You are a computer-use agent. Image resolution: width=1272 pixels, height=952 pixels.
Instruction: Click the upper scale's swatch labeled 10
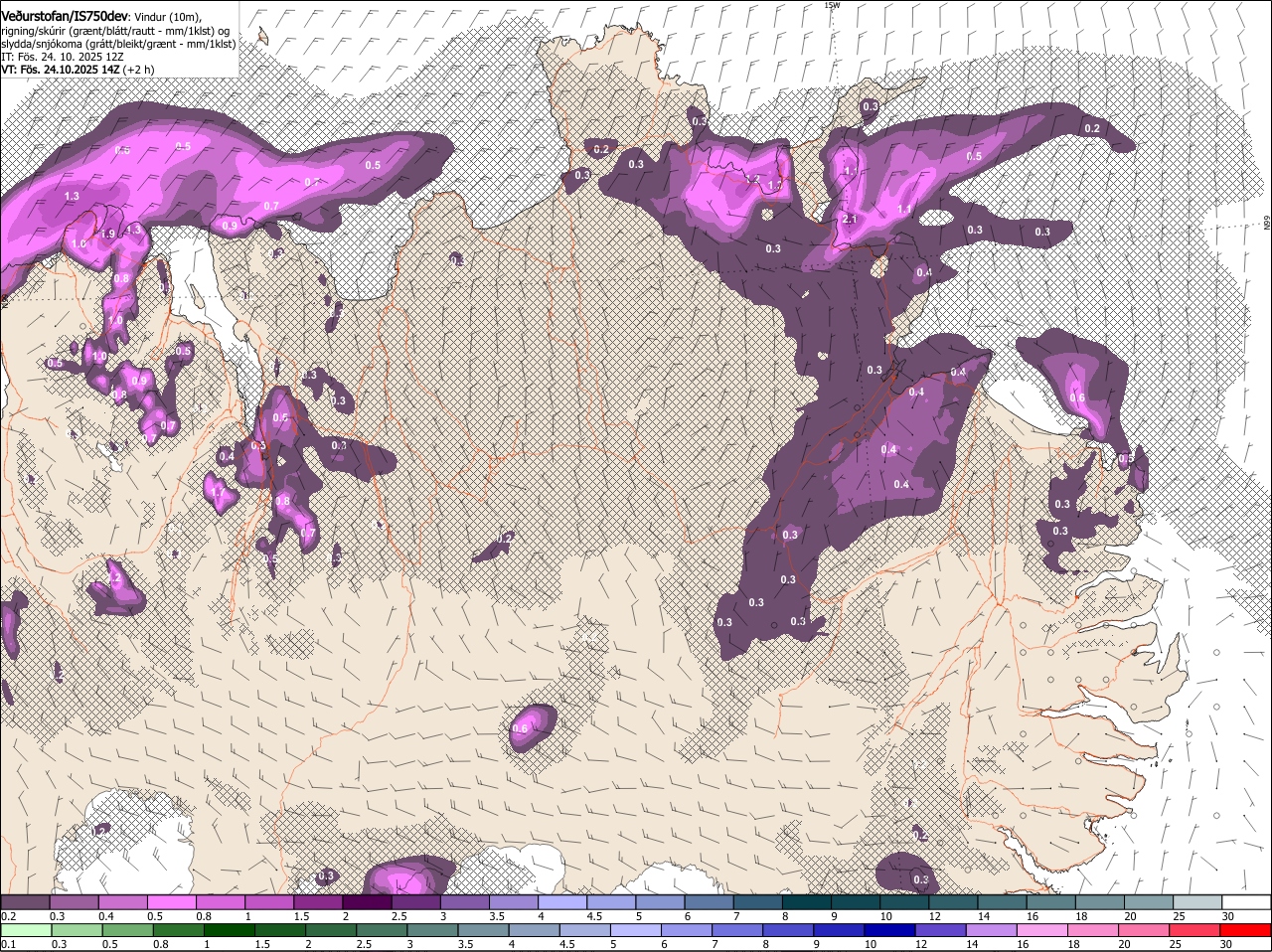point(903,901)
